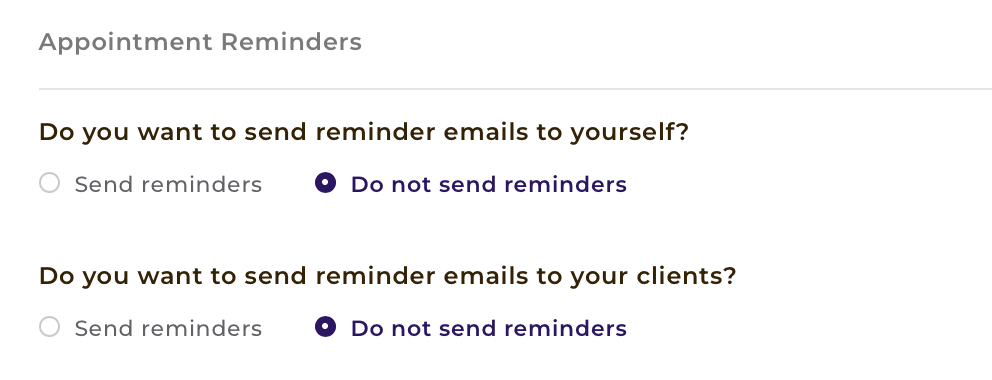The image size is (992, 380).
Task: Click the "Send reminders" label under the clients question
Action: point(168,329)
